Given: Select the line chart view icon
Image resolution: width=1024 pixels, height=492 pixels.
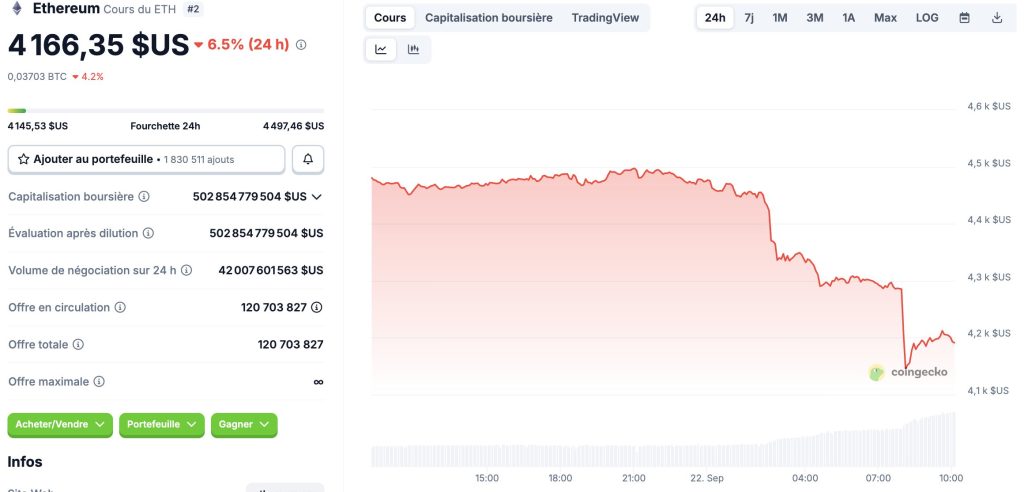Looking at the screenshot, I should point(381,49).
